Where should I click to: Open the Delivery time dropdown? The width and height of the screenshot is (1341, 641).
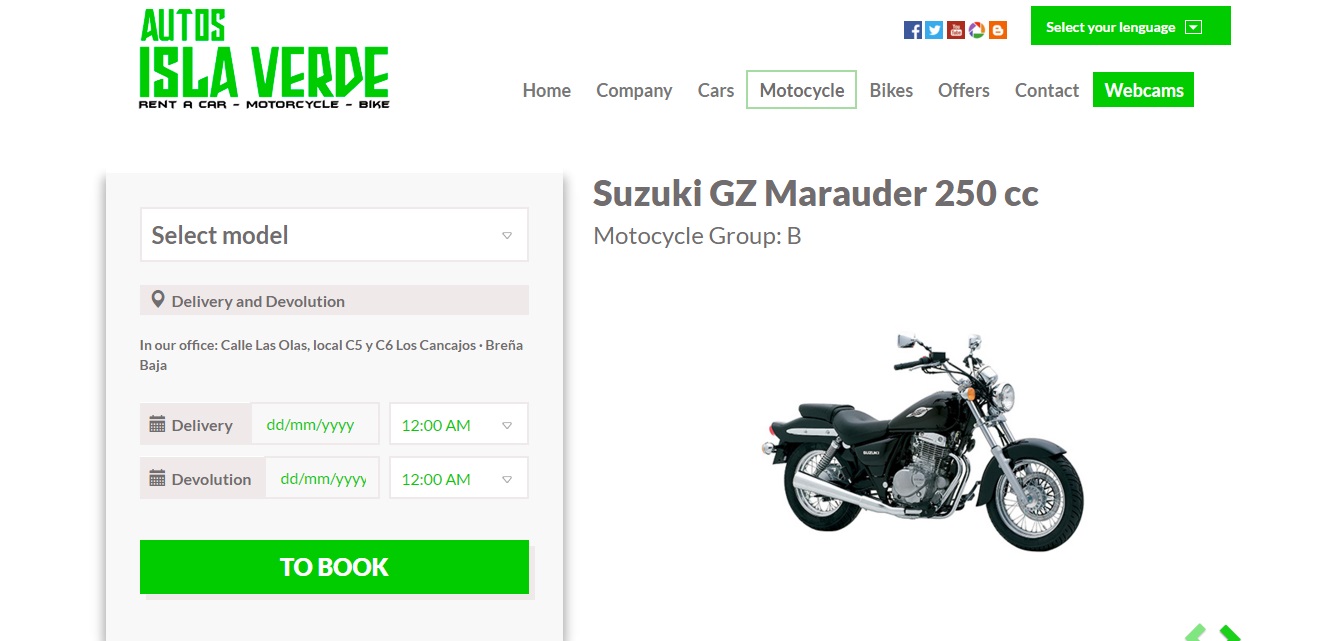tap(458, 424)
